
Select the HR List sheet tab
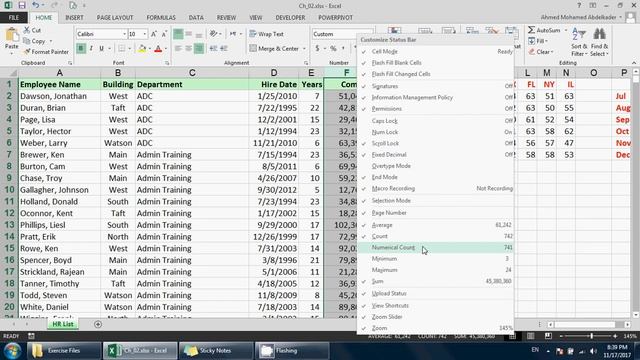(x=63, y=324)
